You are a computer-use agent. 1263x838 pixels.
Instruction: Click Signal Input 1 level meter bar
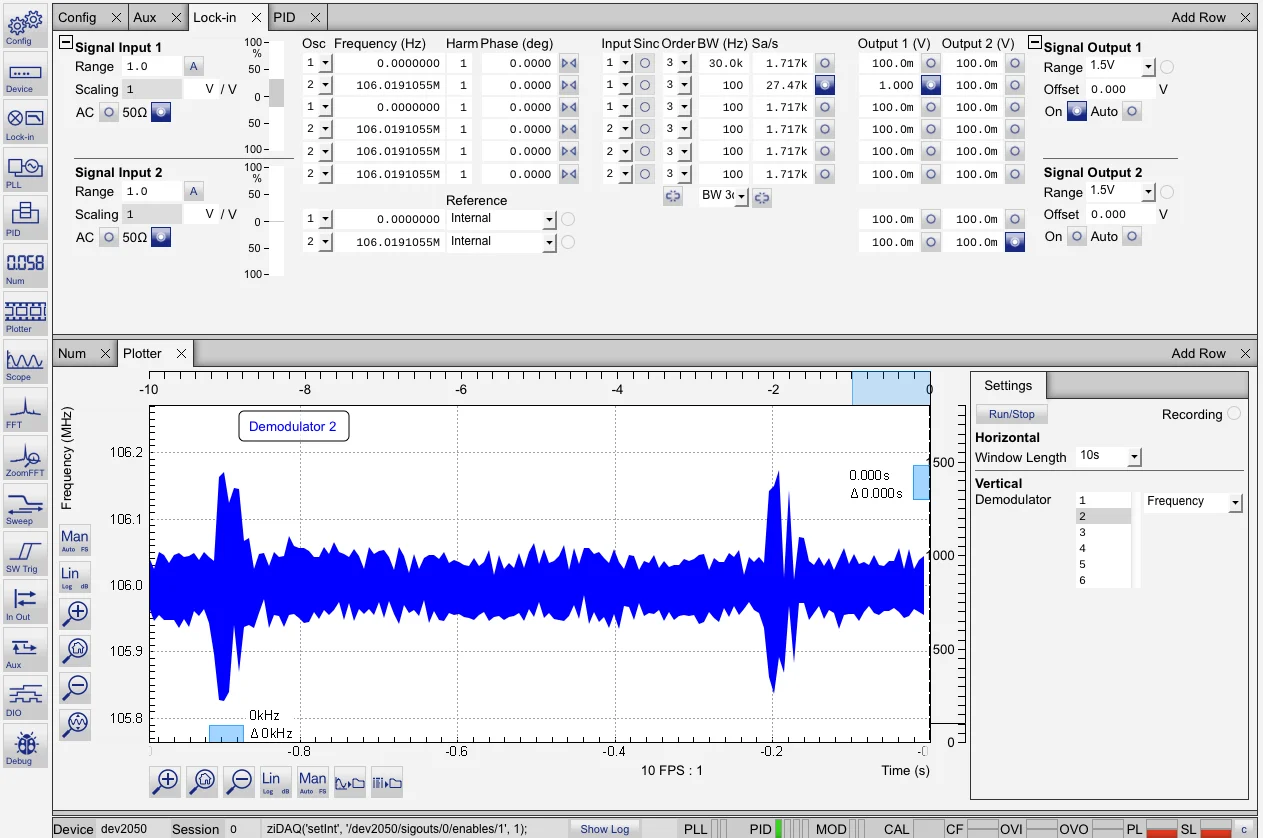pos(277,97)
